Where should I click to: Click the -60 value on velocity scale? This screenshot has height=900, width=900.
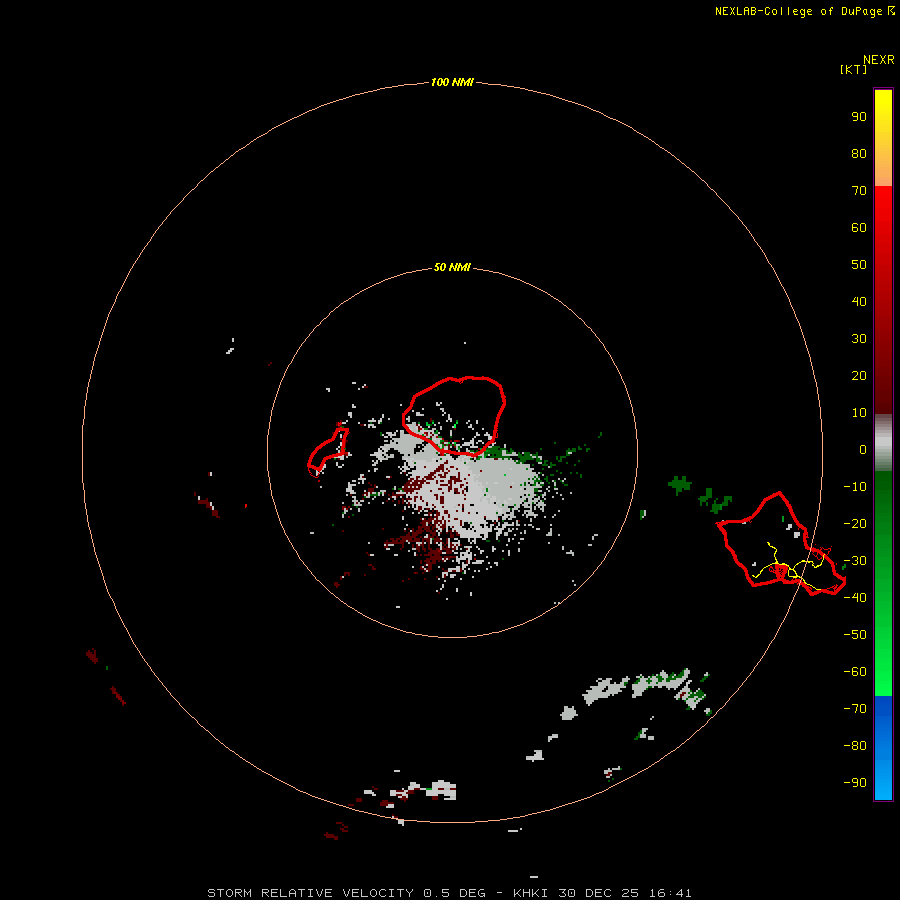coord(855,672)
